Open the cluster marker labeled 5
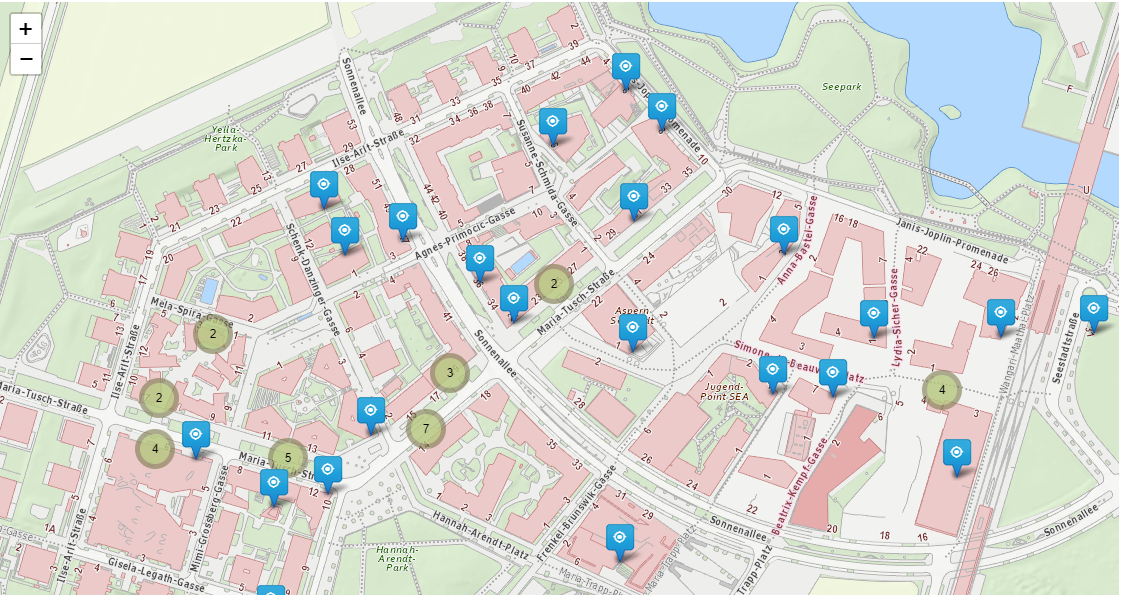The image size is (1121, 595). click(x=288, y=458)
